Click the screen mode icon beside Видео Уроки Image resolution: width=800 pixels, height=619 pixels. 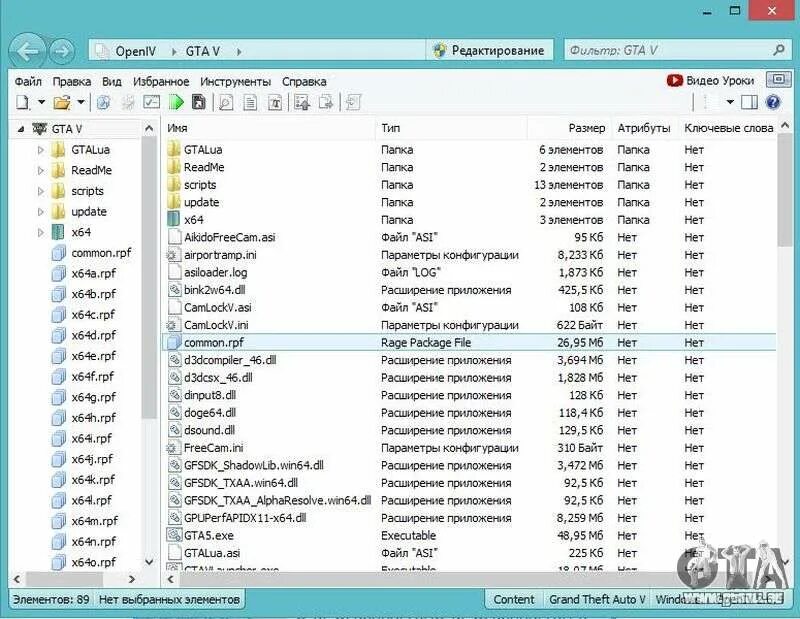pos(778,80)
